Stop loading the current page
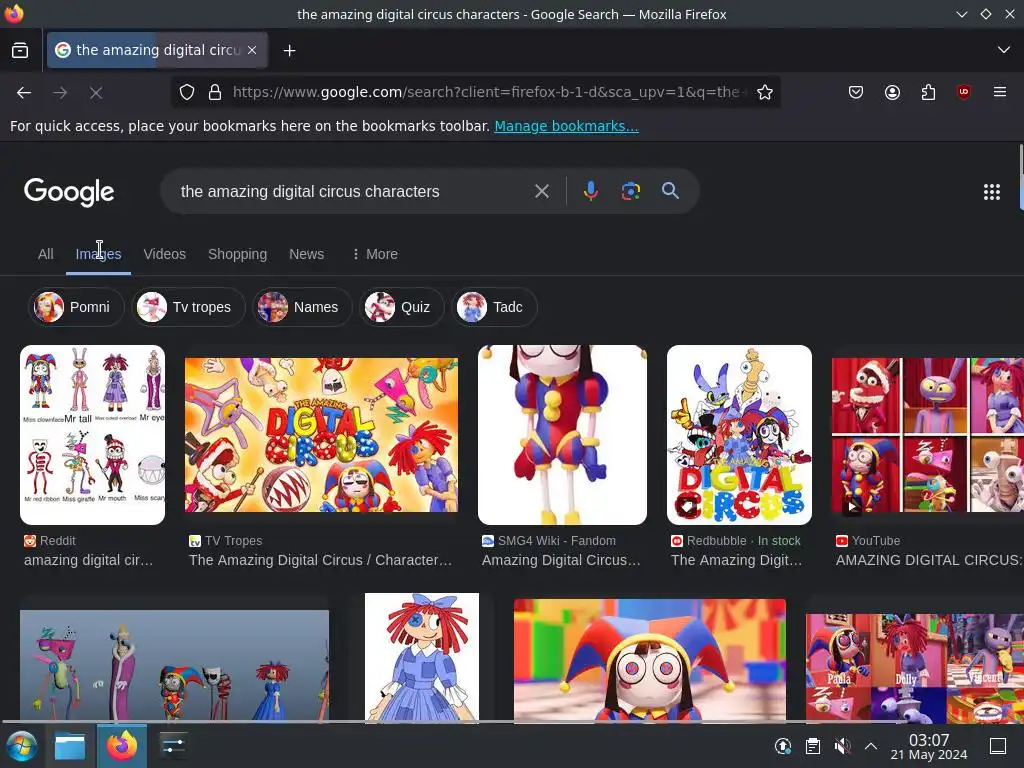This screenshot has height=768, width=1024. click(x=96, y=93)
